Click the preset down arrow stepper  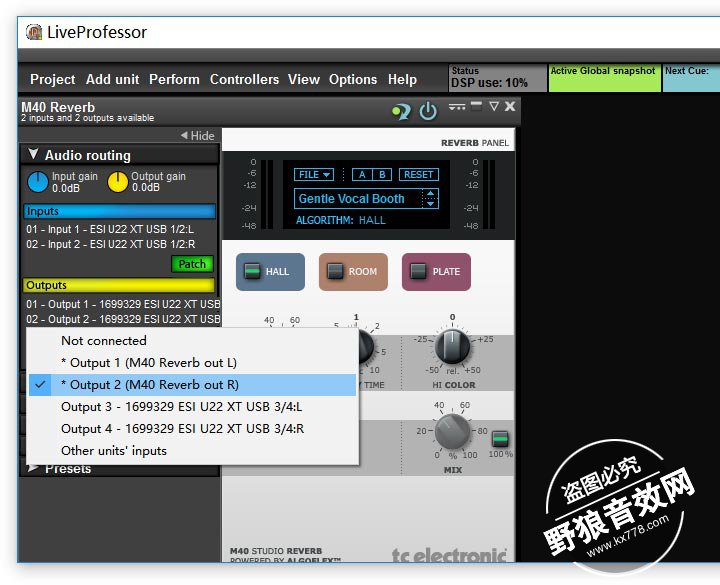[x=430, y=204]
